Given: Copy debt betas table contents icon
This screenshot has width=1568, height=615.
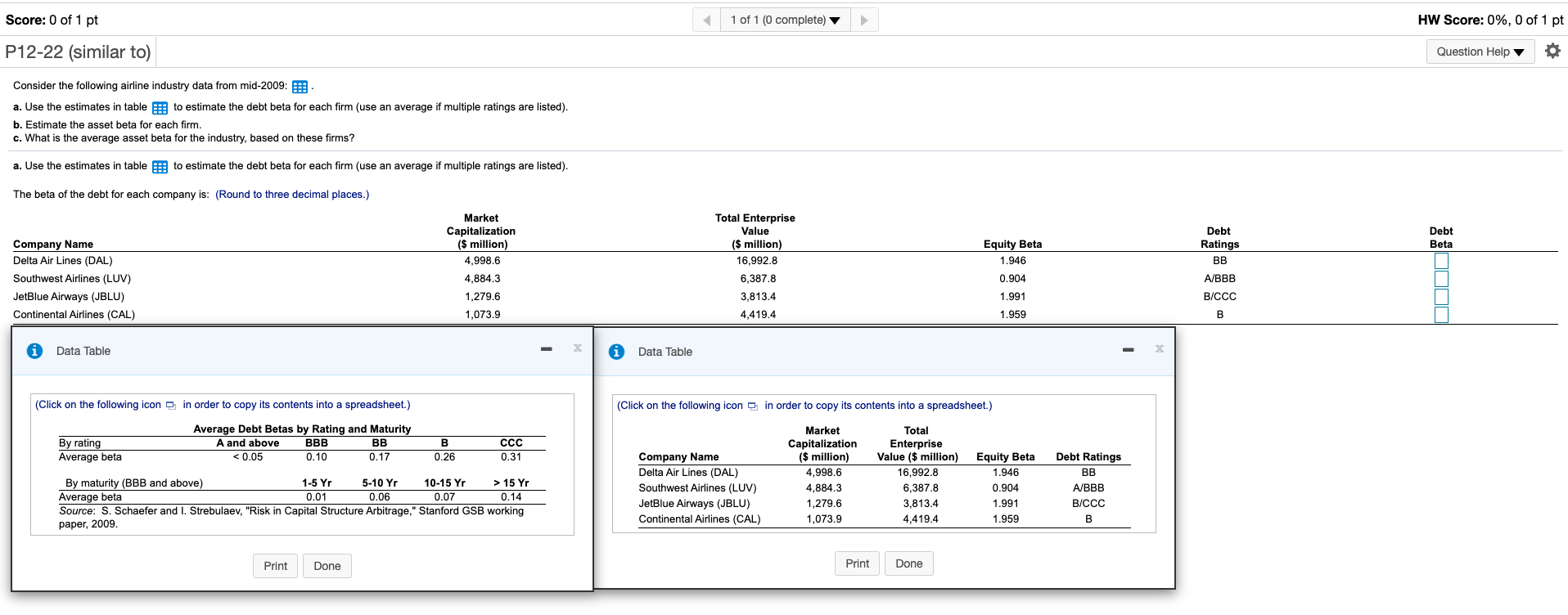Looking at the screenshot, I should coord(171,406).
